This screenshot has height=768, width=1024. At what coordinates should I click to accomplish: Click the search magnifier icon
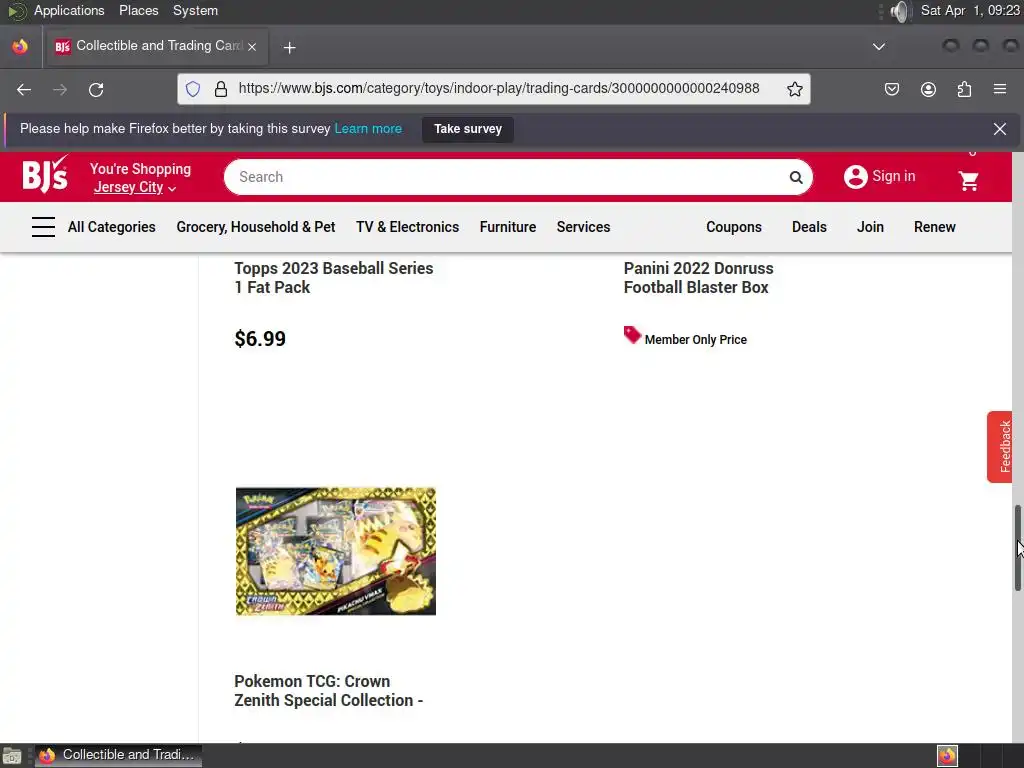pyautogui.click(x=795, y=177)
